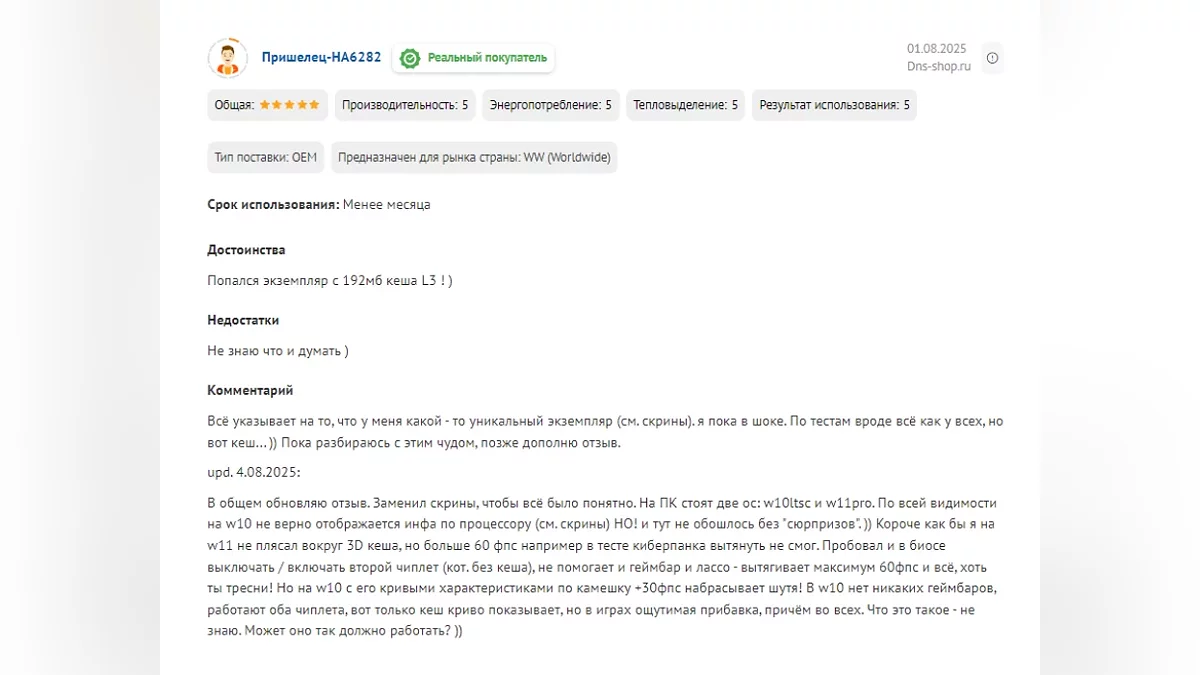1200x675 pixels.
Task: Click the 01.08.2025 review date
Action: 937,48
